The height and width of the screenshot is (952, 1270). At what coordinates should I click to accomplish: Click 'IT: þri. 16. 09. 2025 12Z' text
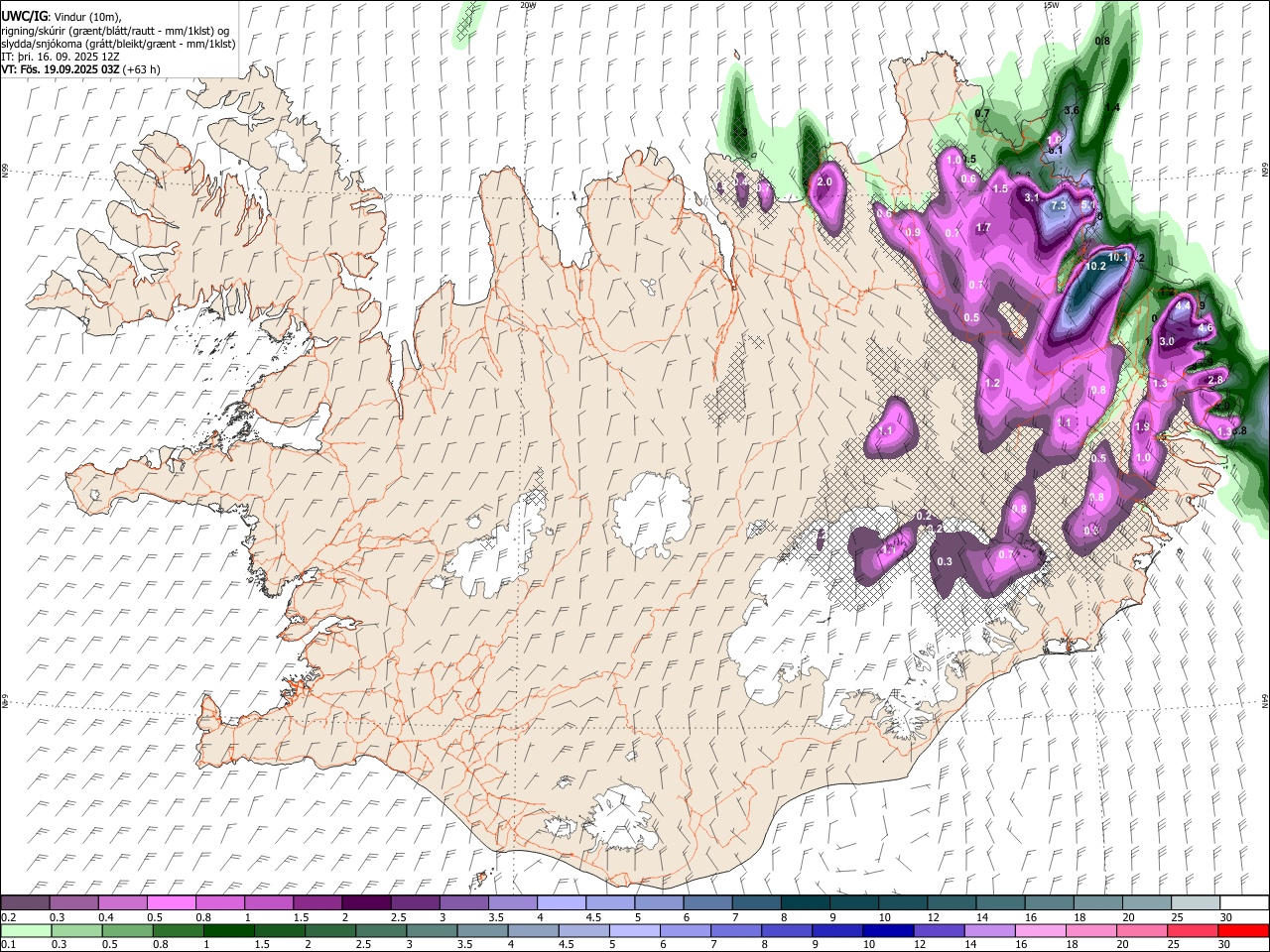(x=61, y=57)
